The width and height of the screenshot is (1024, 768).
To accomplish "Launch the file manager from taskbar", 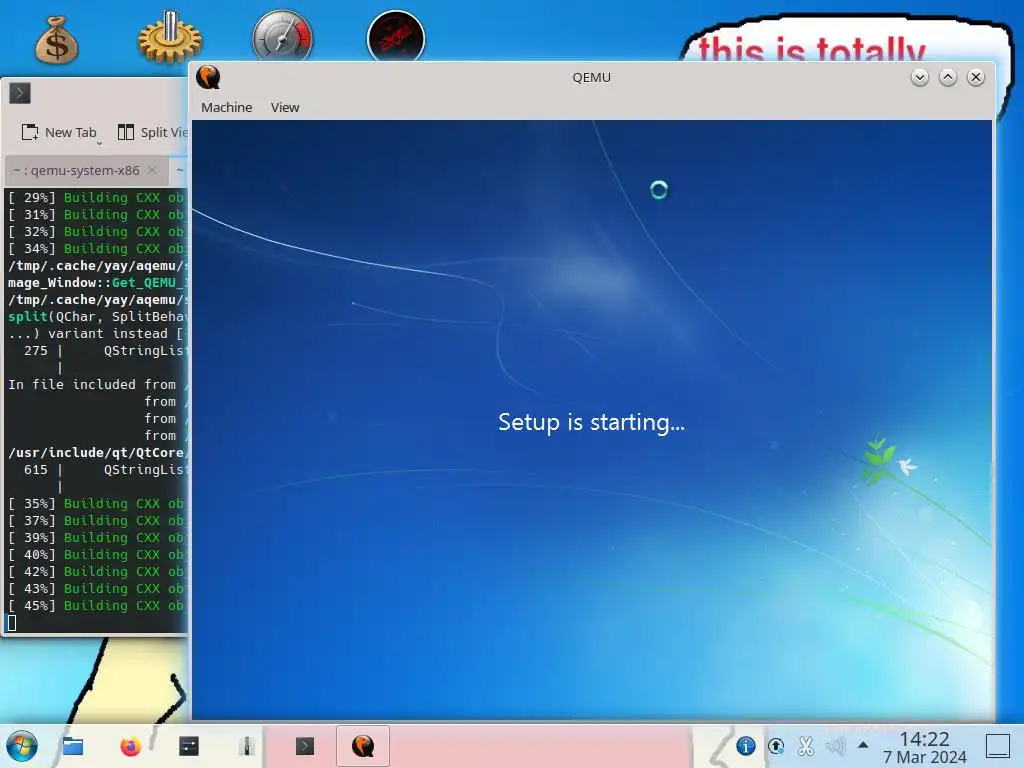I will click(x=72, y=746).
